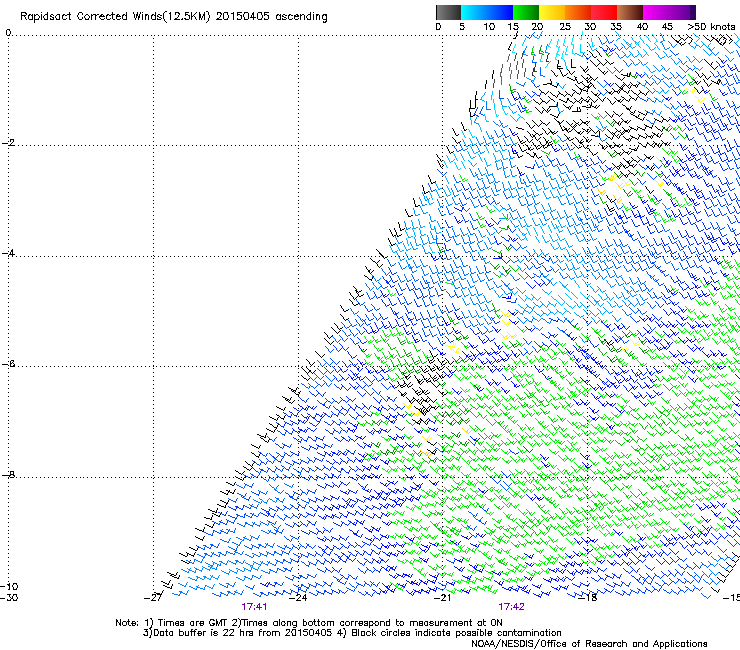Click the -27 longitude axis label
Viewport: 740px width, 650px height.
click(x=153, y=598)
